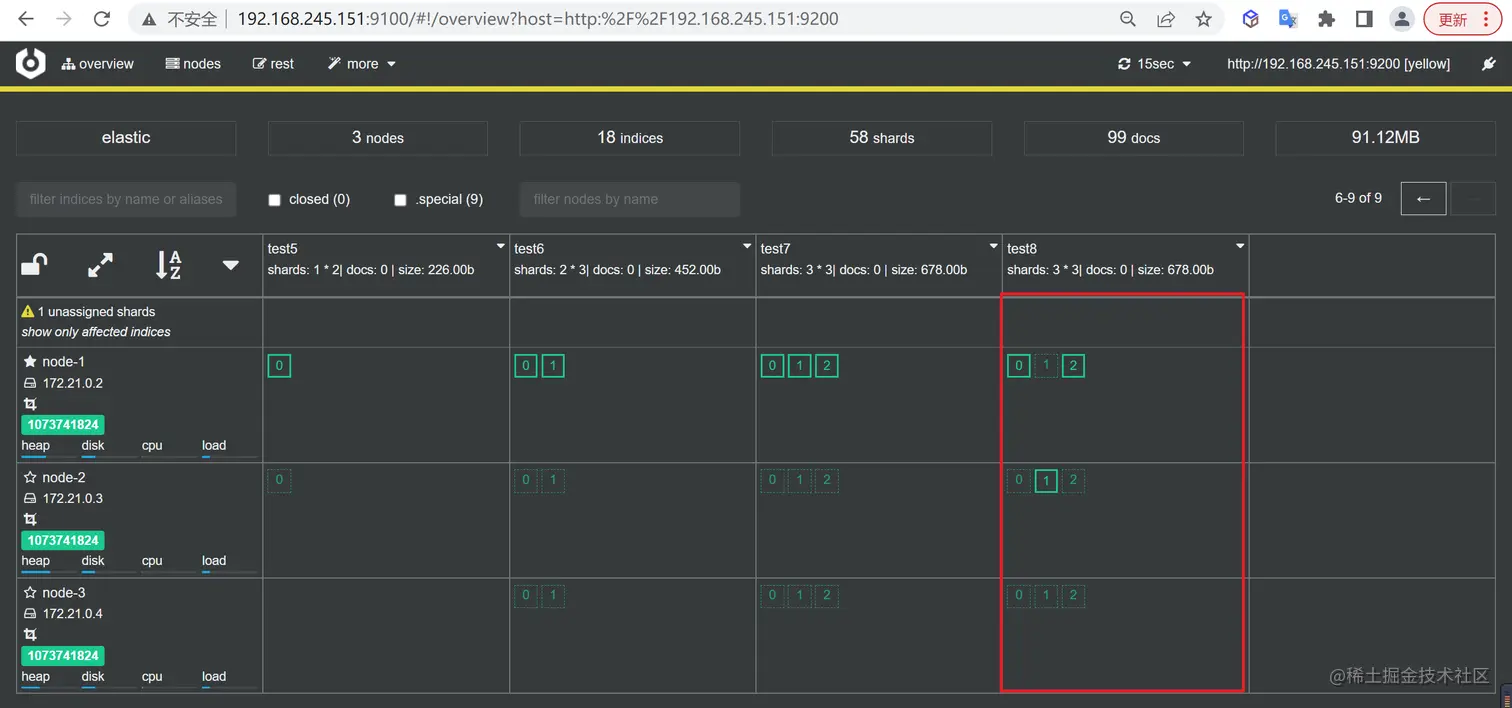Click the 18 indices summary box
This screenshot has height=708, width=1512.
click(630, 138)
